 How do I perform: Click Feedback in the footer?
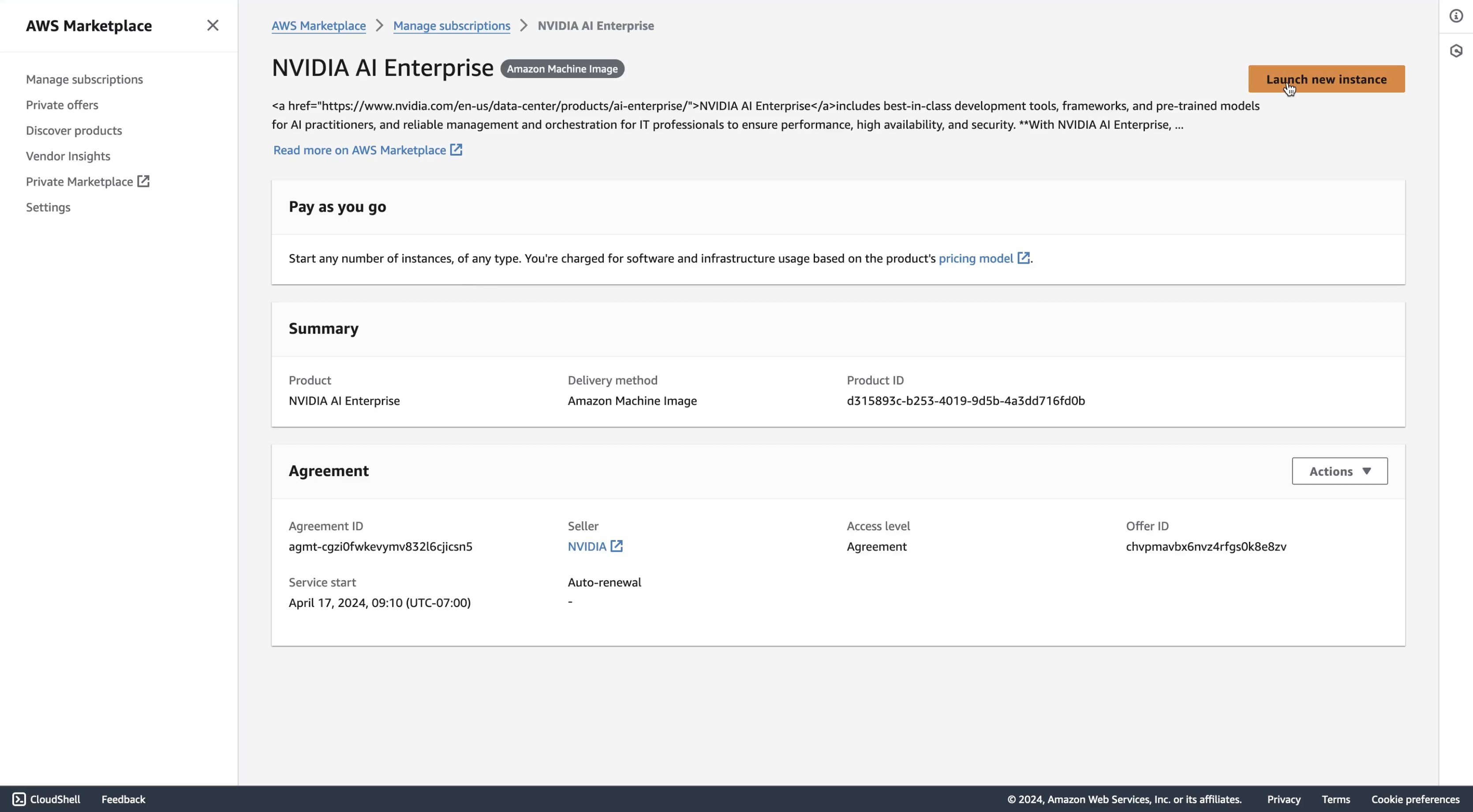[123, 799]
